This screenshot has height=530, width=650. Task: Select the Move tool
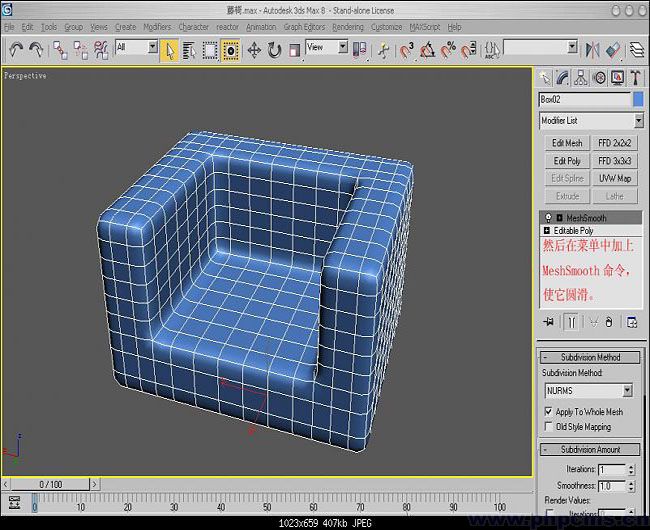click(254, 51)
